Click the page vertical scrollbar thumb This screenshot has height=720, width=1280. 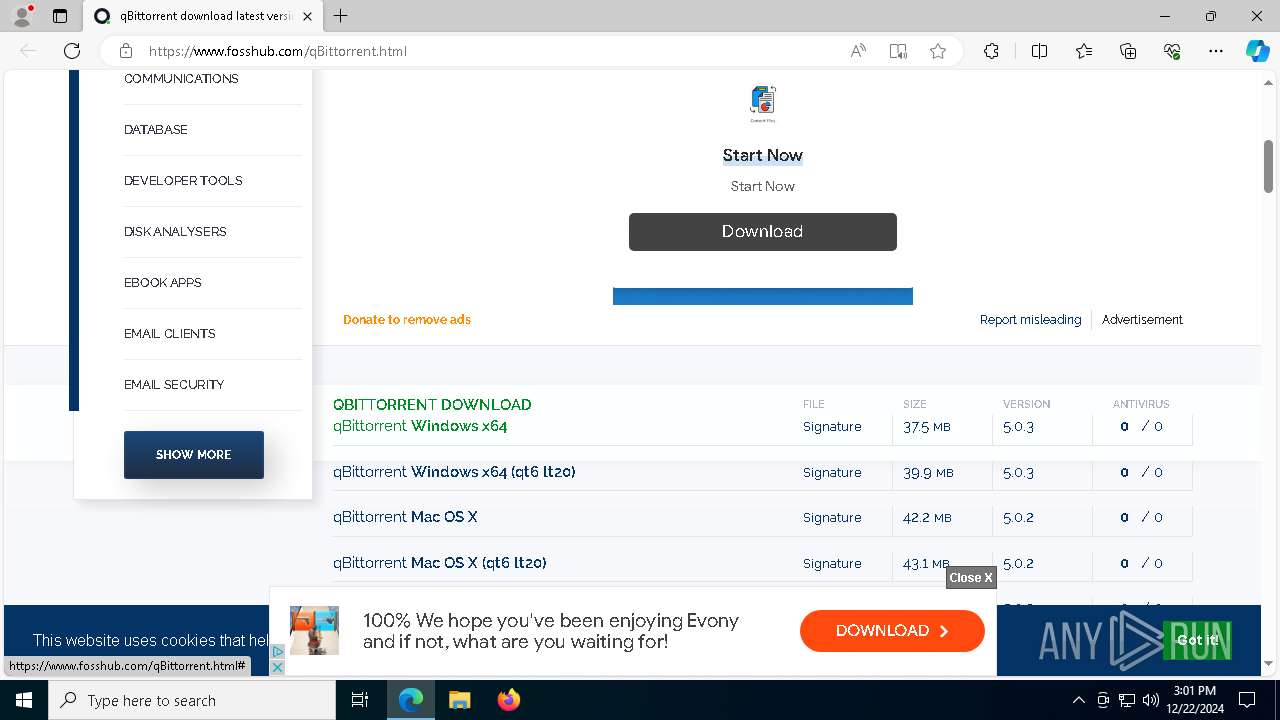1268,166
